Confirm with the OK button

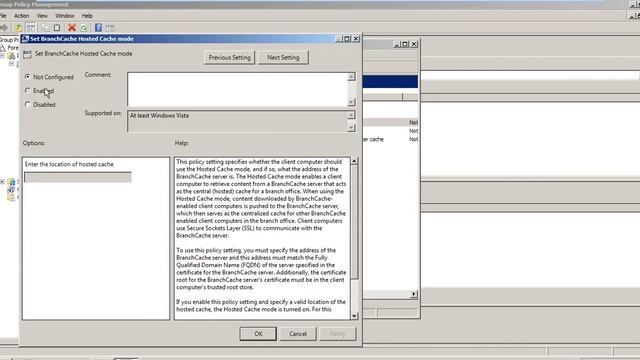(x=258, y=334)
